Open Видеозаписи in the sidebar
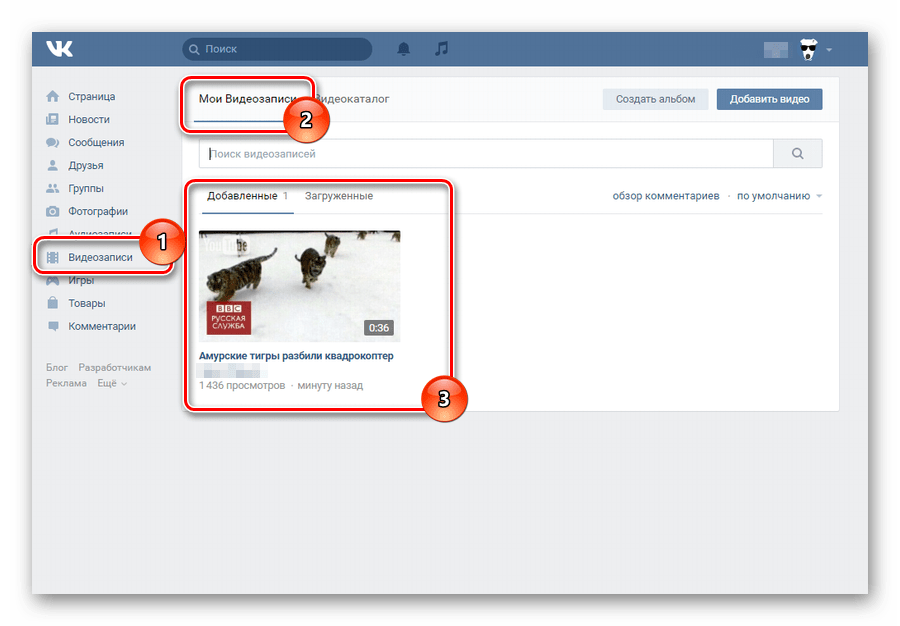 coord(100,257)
